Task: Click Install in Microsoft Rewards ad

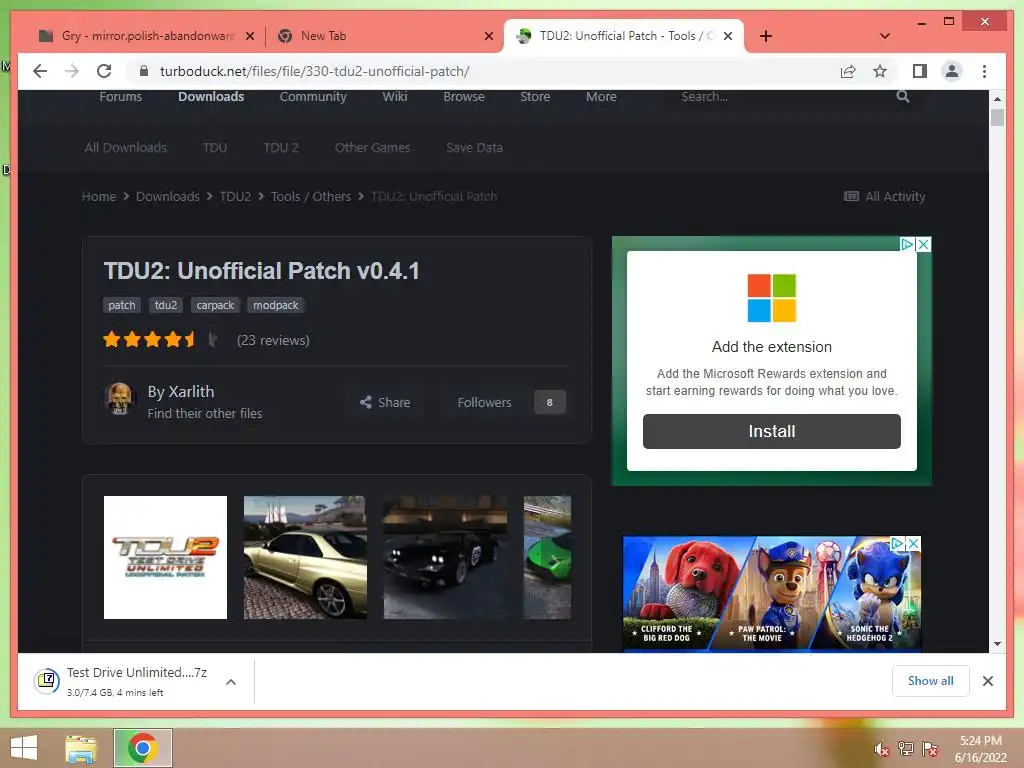Action: coord(771,431)
